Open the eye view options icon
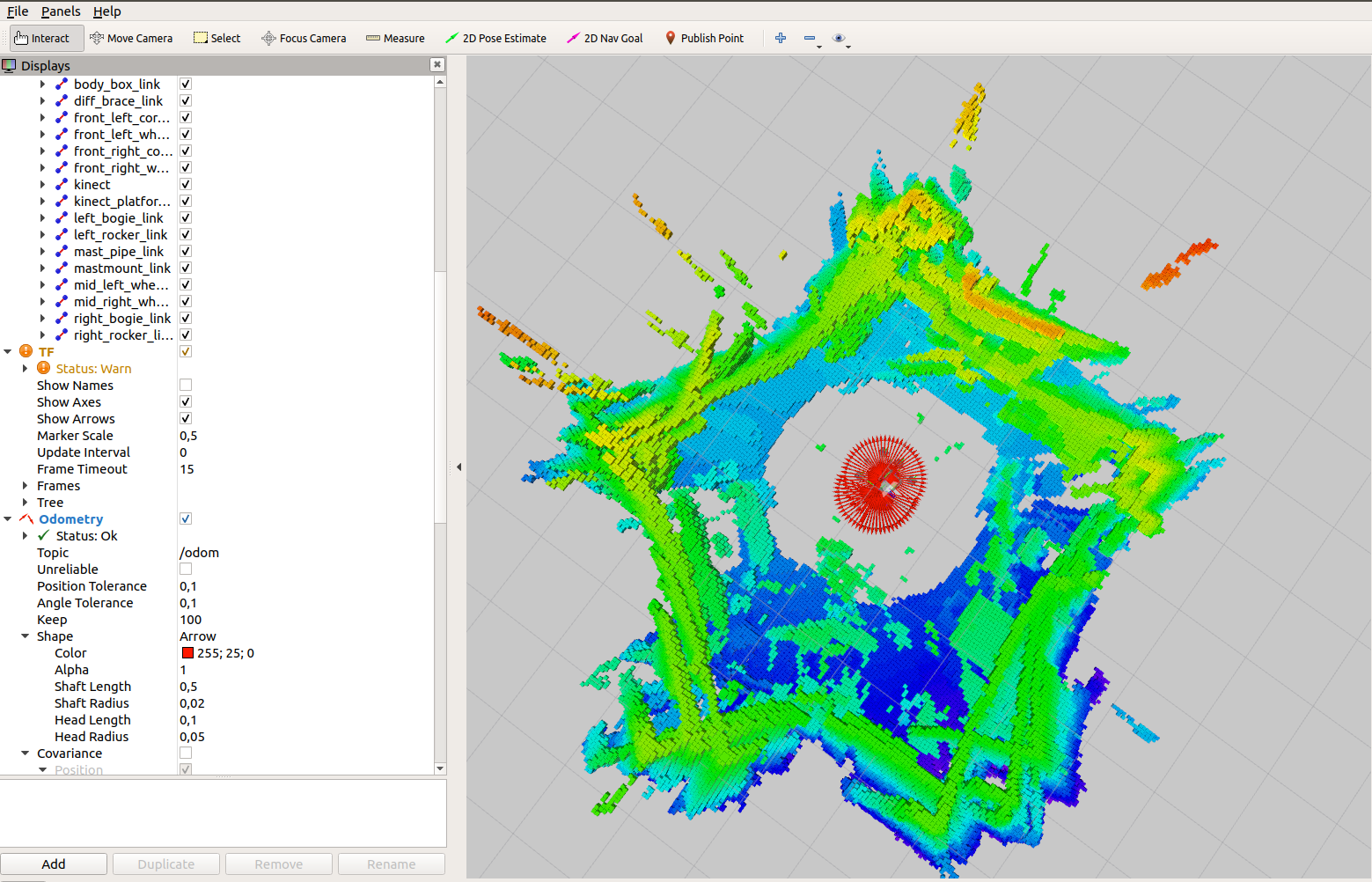 click(x=840, y=38)
